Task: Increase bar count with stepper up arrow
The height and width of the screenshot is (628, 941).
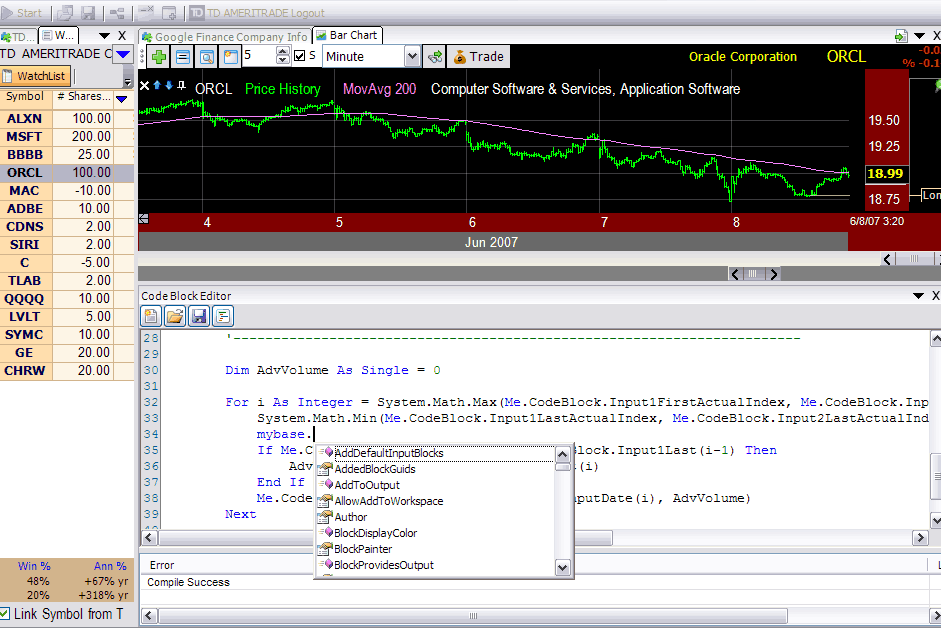Action: [x=283, y=52]
